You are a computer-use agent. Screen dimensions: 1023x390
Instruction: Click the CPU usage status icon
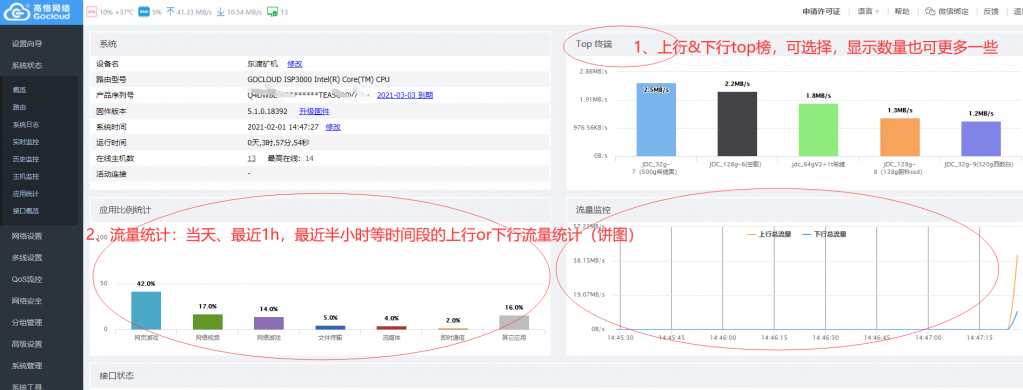[90, 12]
